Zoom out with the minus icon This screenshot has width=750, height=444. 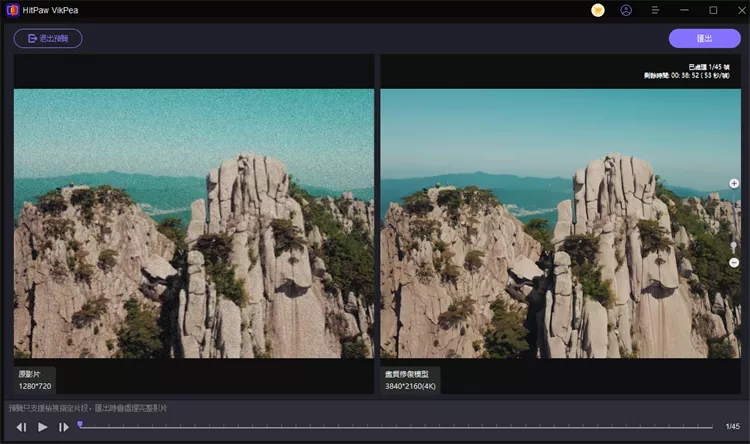(734, 261)
